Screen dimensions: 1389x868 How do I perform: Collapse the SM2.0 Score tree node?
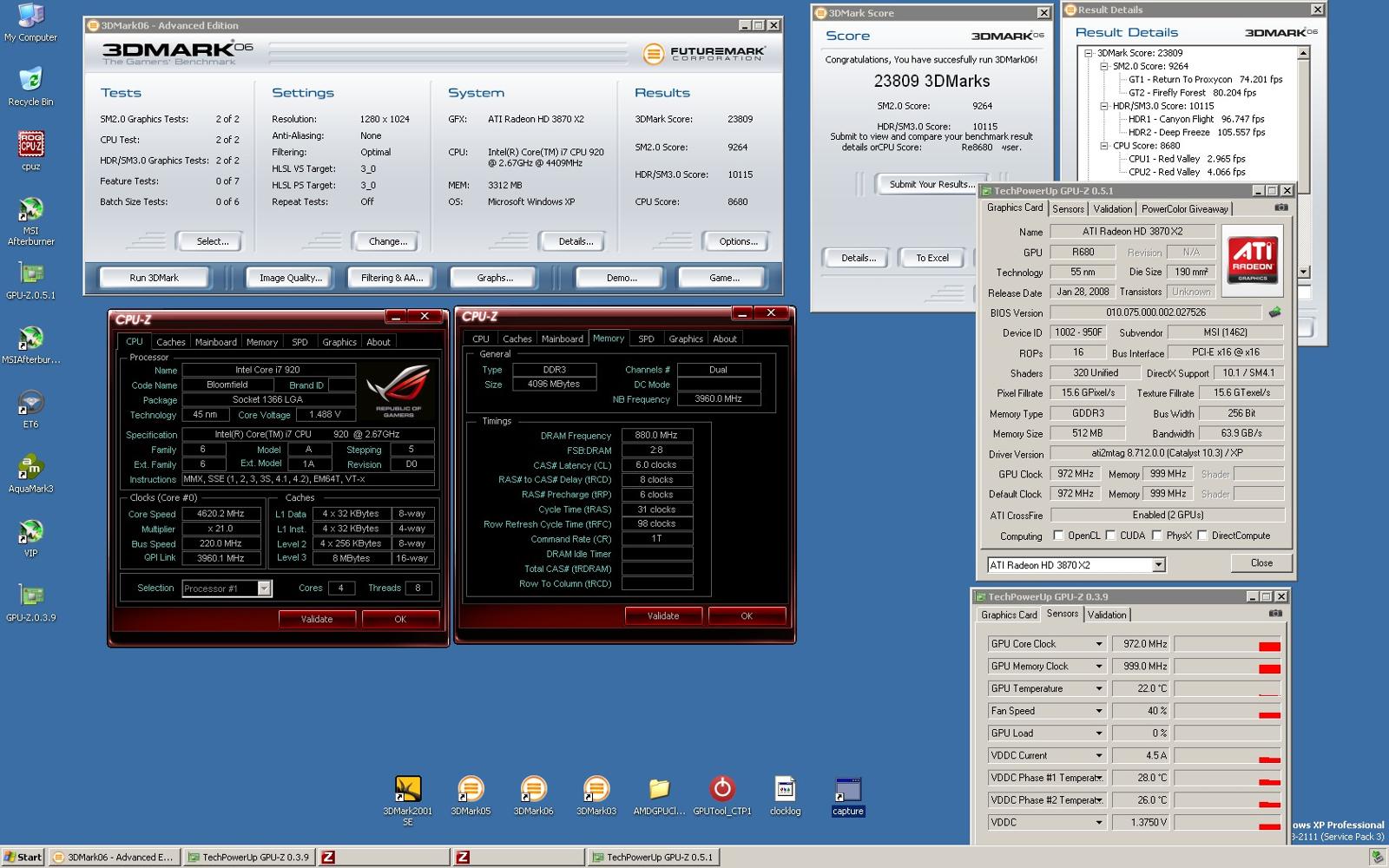pos(1104,66)
